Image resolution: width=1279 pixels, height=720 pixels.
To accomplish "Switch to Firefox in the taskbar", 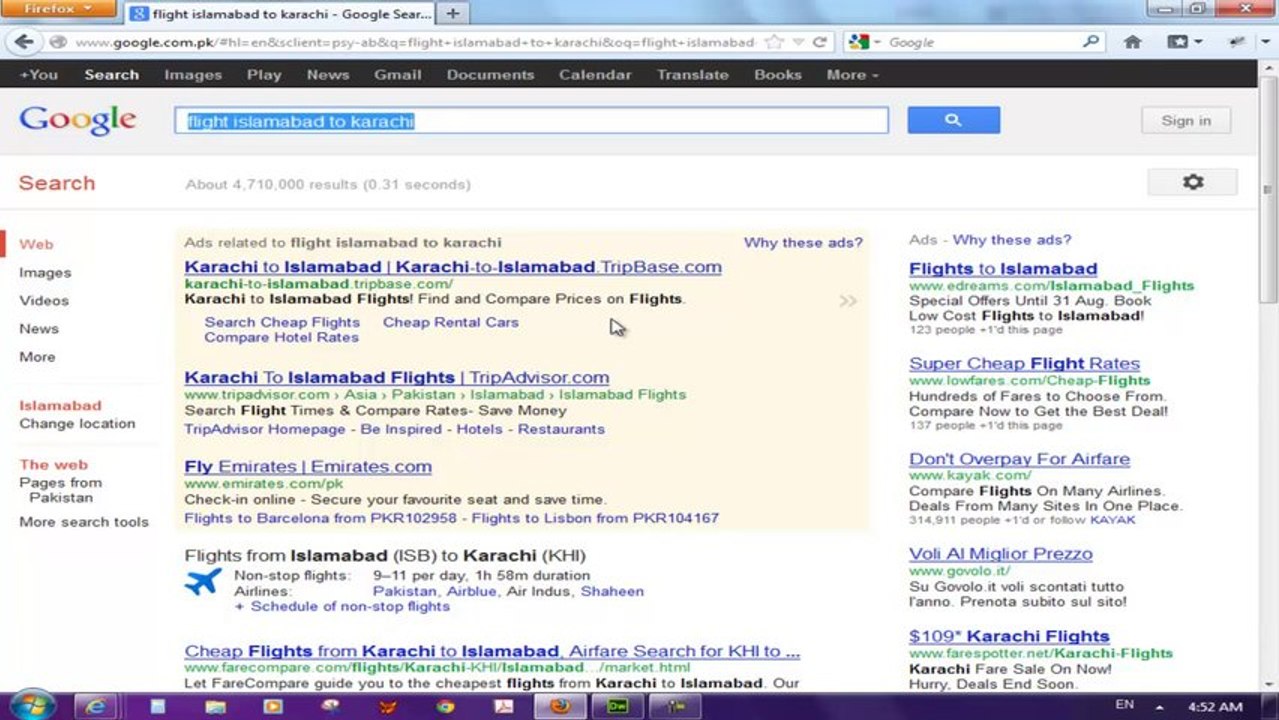I will [562, 705].
